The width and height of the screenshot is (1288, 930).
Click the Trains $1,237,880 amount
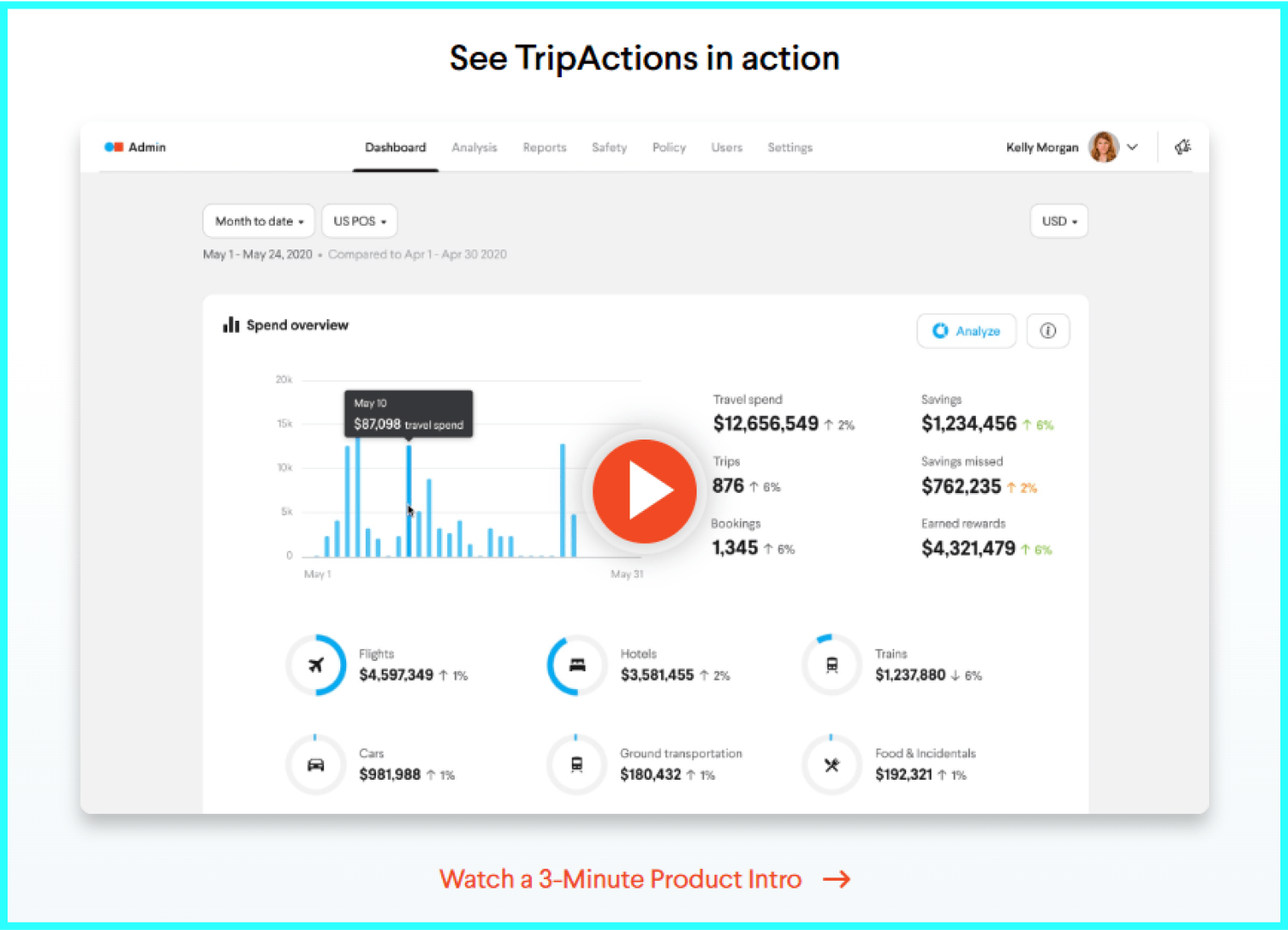[x=910, y=675]
